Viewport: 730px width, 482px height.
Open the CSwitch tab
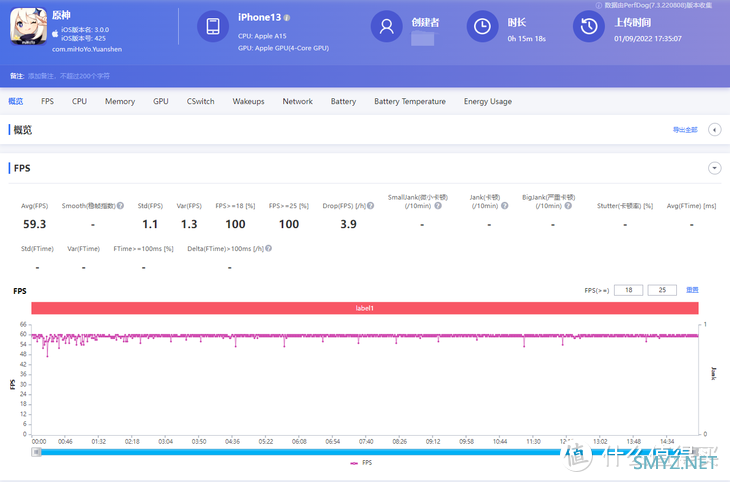[201, 102]
